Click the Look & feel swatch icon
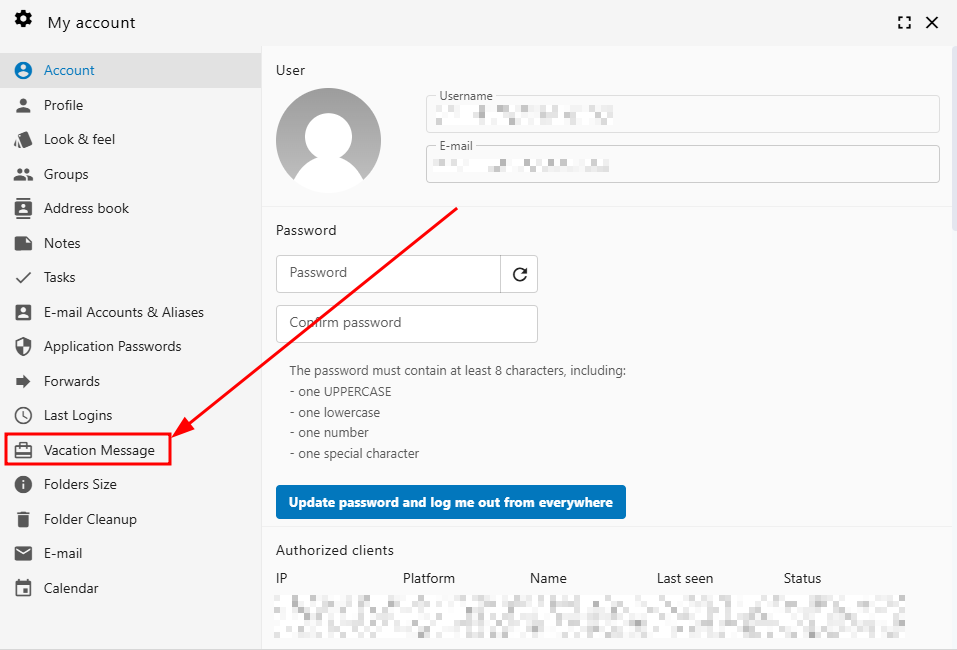This screenshot has height=650, width=957. 23,140
